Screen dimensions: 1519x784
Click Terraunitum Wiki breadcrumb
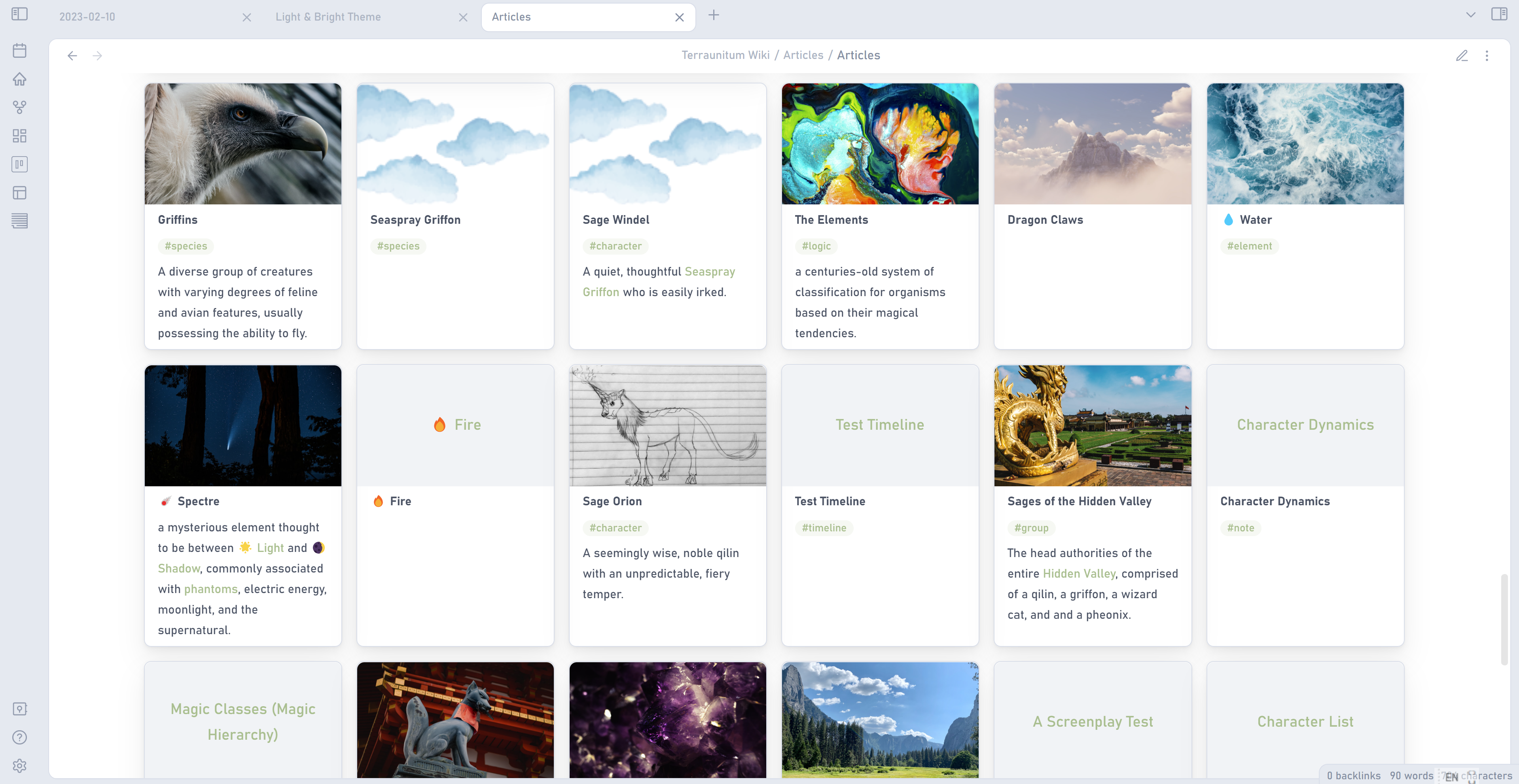pos(725,55)
